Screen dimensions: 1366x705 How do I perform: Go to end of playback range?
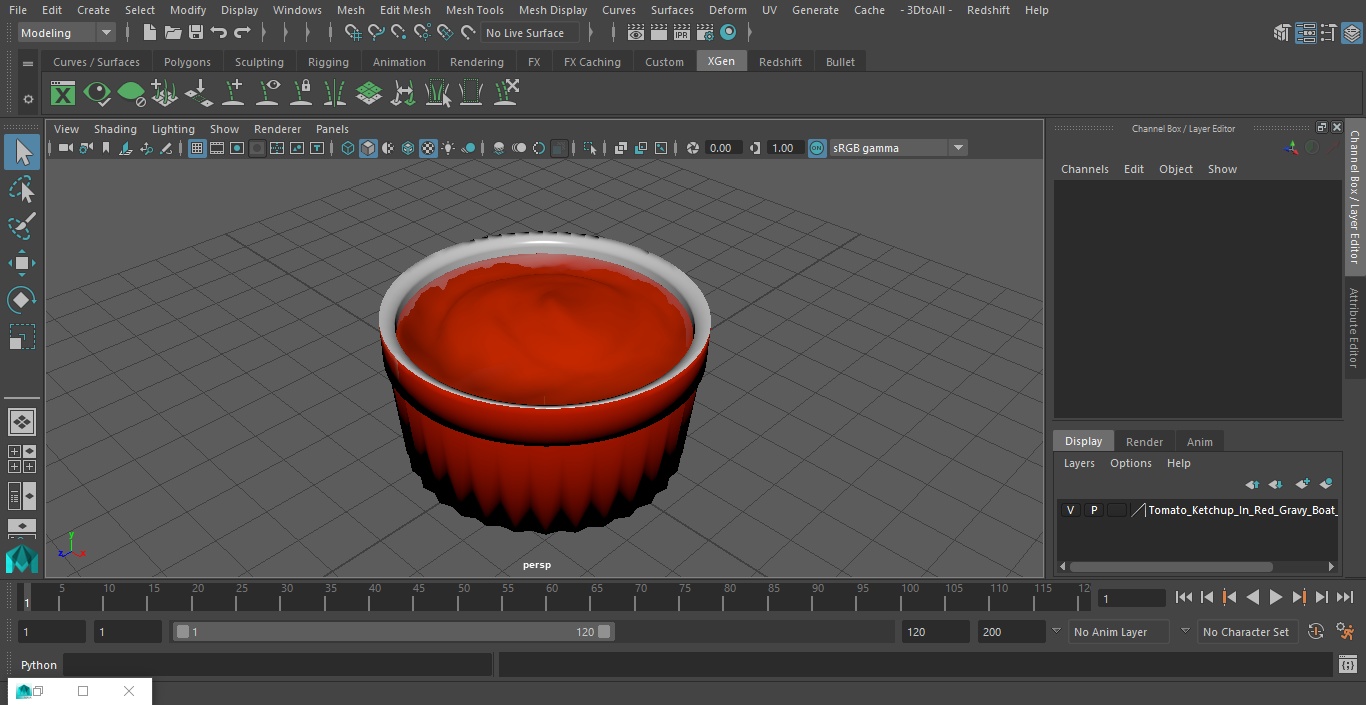pos(1345,597)
